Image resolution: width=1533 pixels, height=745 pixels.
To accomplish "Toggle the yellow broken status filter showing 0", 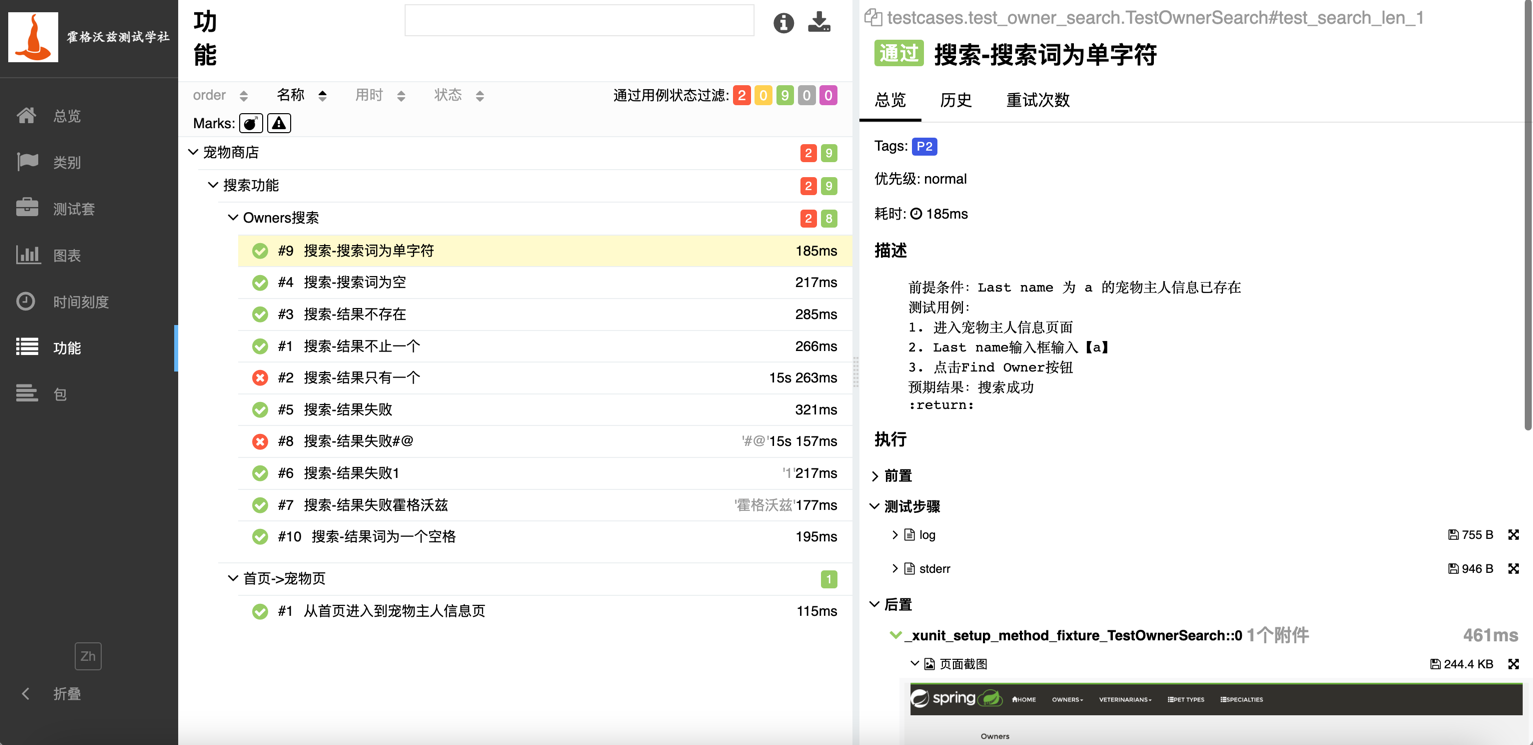I will coord(763,96).
